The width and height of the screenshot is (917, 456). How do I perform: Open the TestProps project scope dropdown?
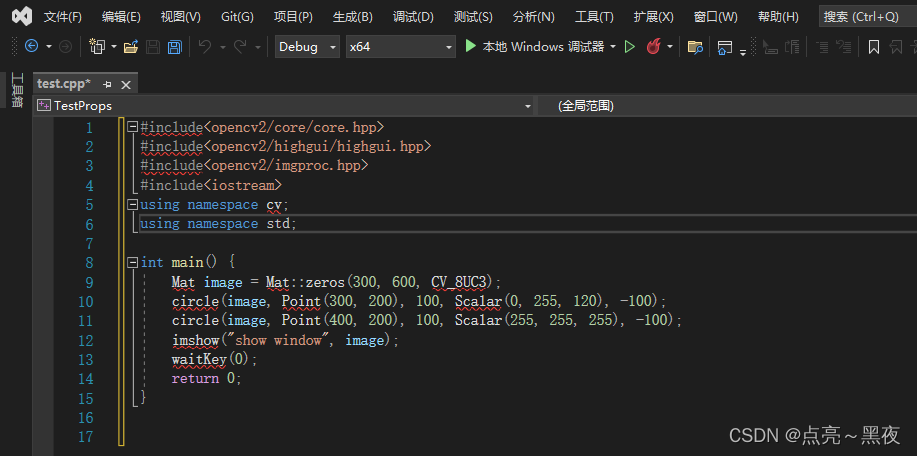284,106
